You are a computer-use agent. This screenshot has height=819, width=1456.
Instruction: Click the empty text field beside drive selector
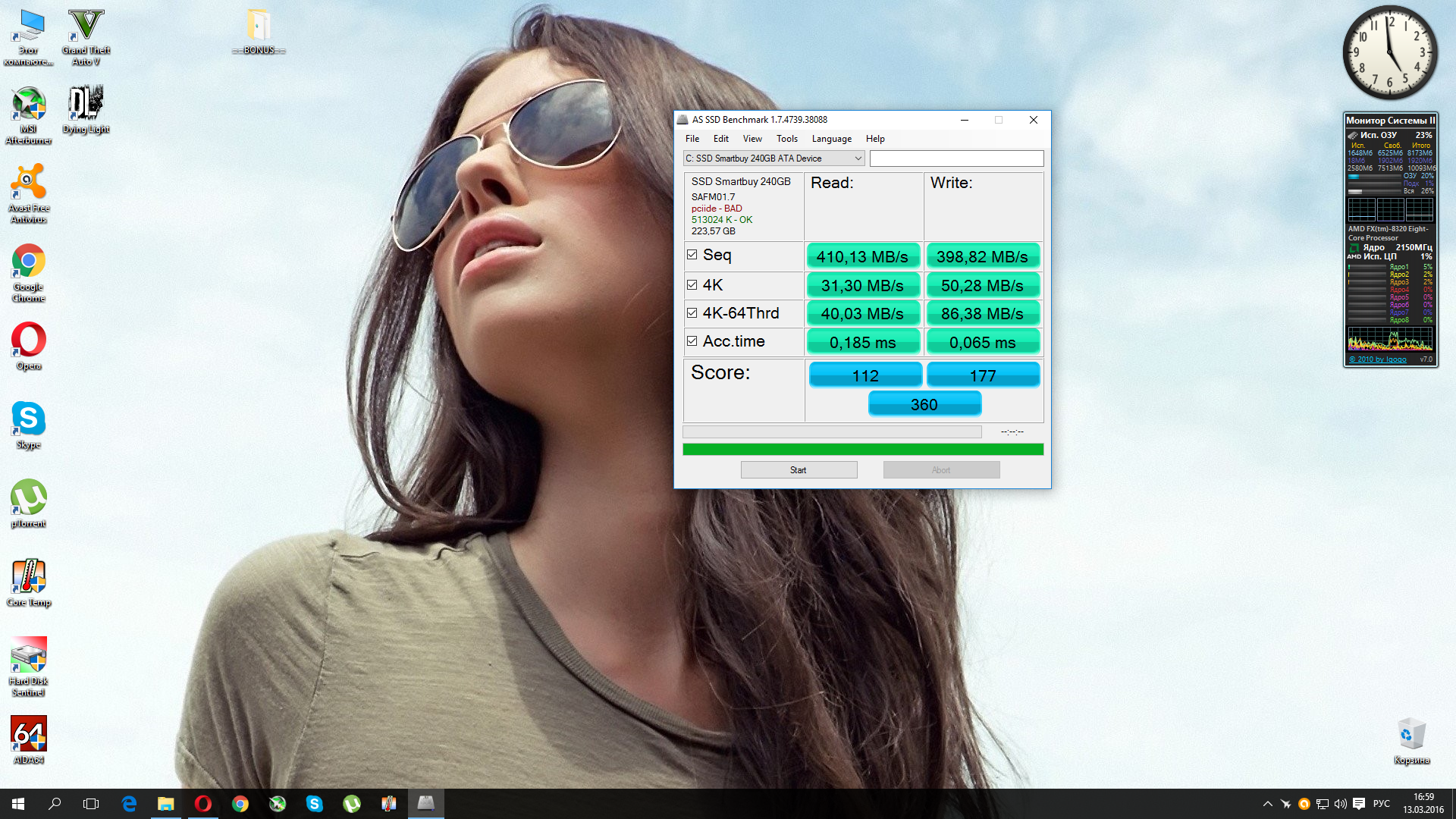[956, 158]
